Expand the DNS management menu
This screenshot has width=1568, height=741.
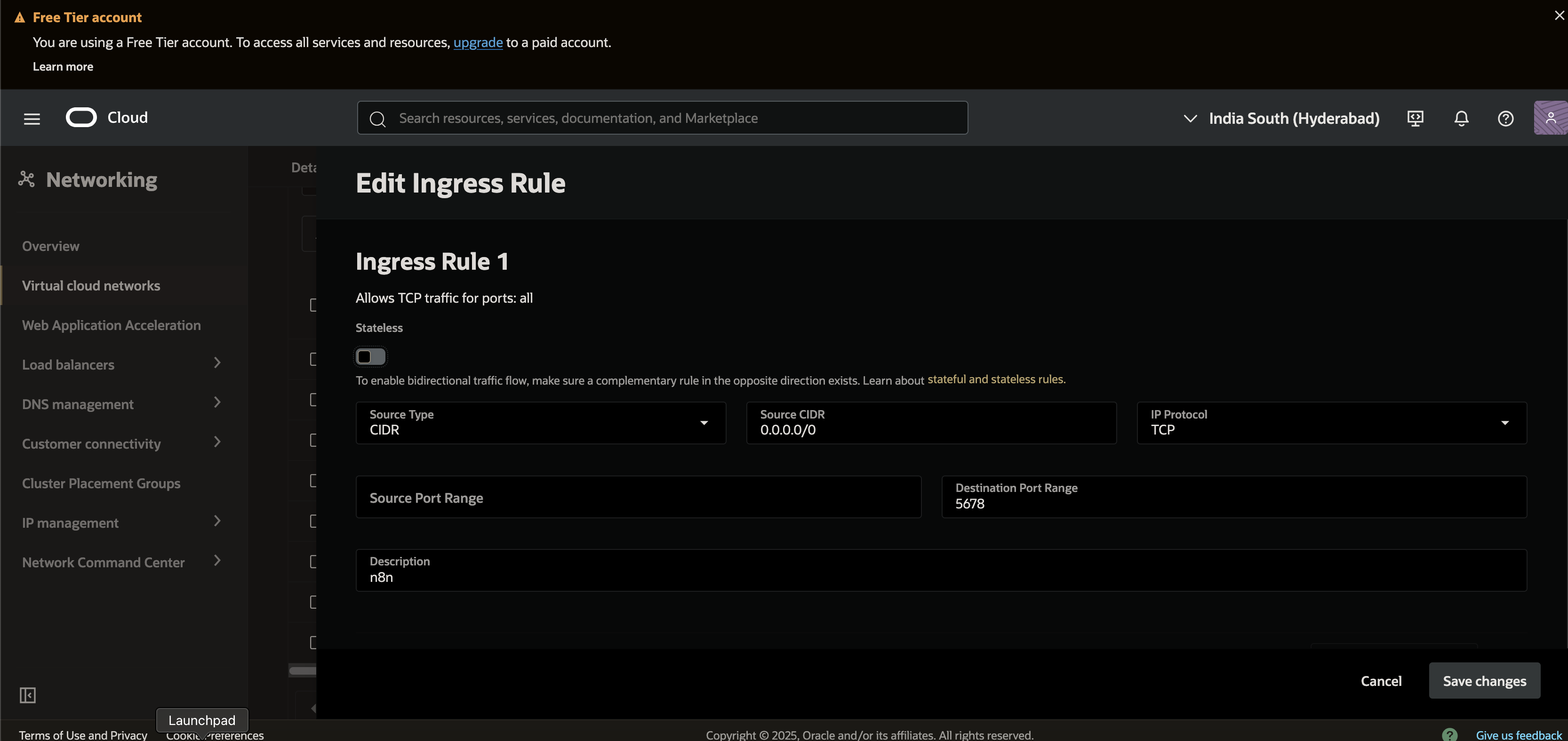point(122,403)
